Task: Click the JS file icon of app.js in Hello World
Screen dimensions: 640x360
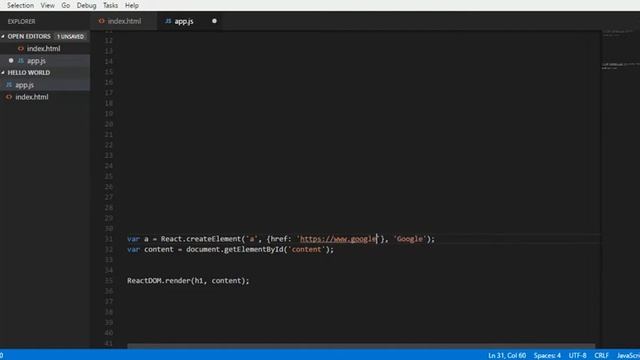Action: coord(9,85)
